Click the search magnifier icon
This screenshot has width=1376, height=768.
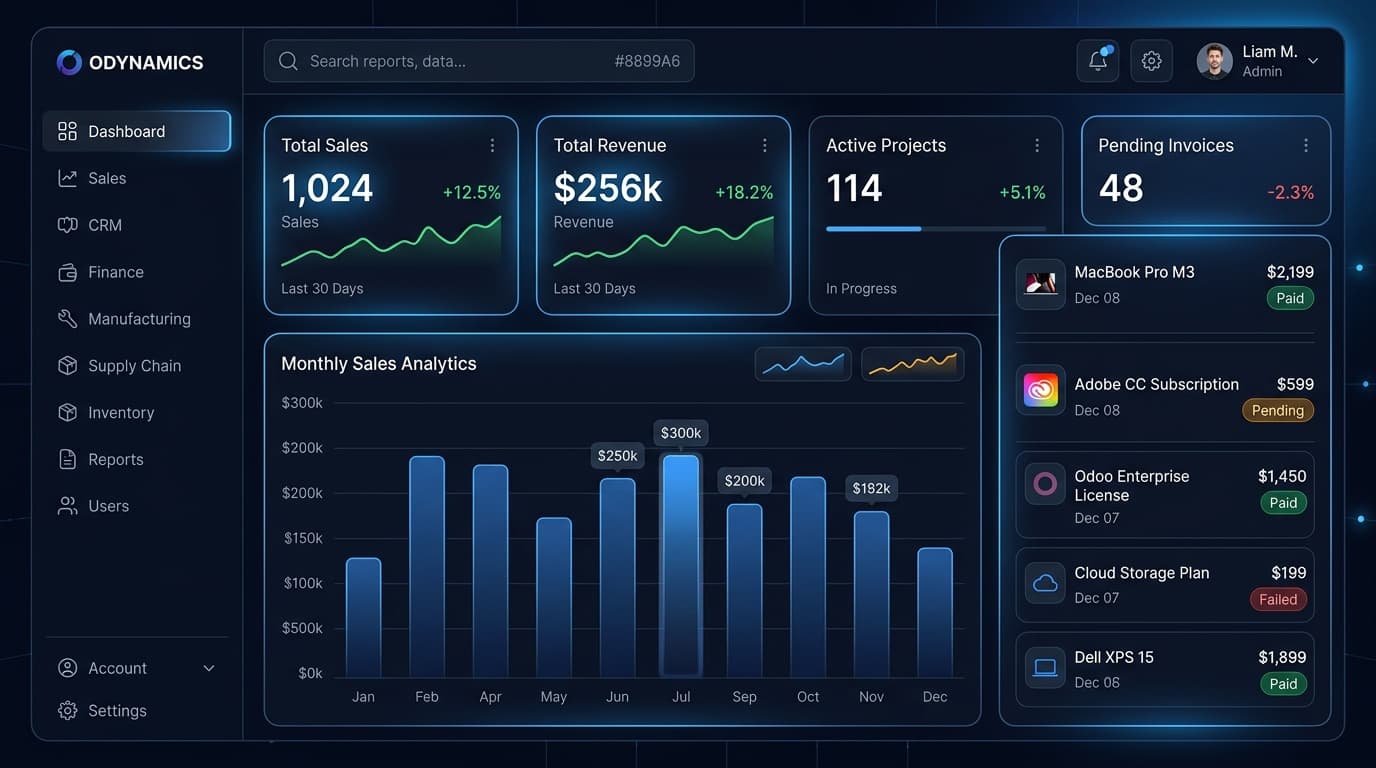[288, 61]
